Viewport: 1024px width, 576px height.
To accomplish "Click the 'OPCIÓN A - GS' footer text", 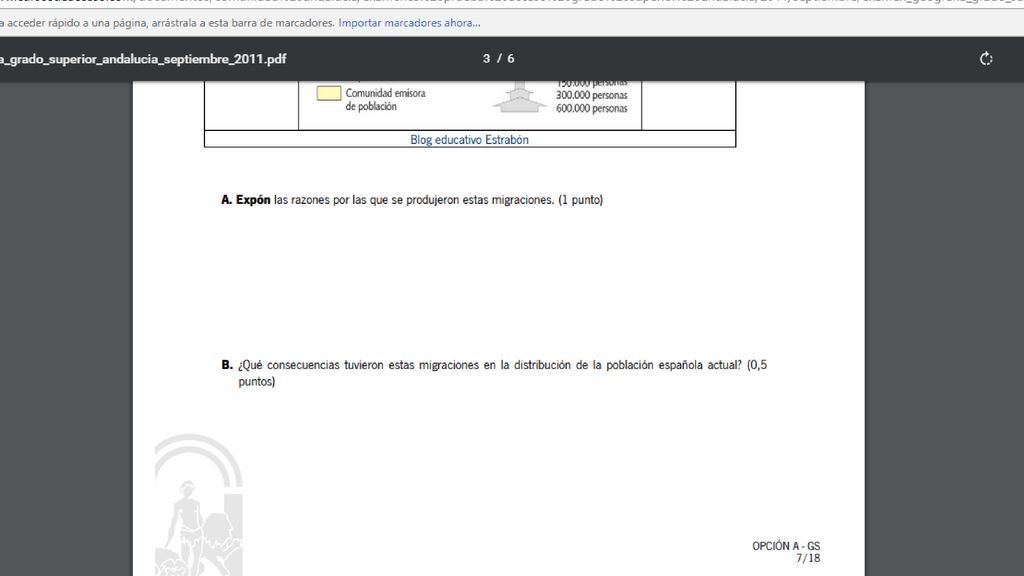I will [786, 546].
